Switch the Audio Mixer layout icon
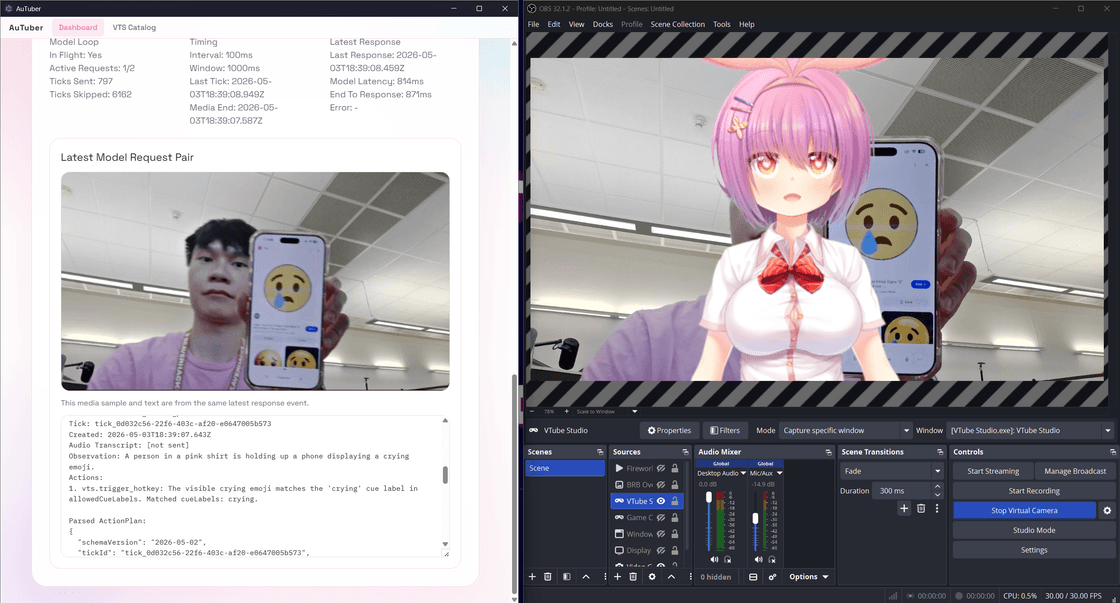Screen dimensions: 1120x603 coord(753,577)
